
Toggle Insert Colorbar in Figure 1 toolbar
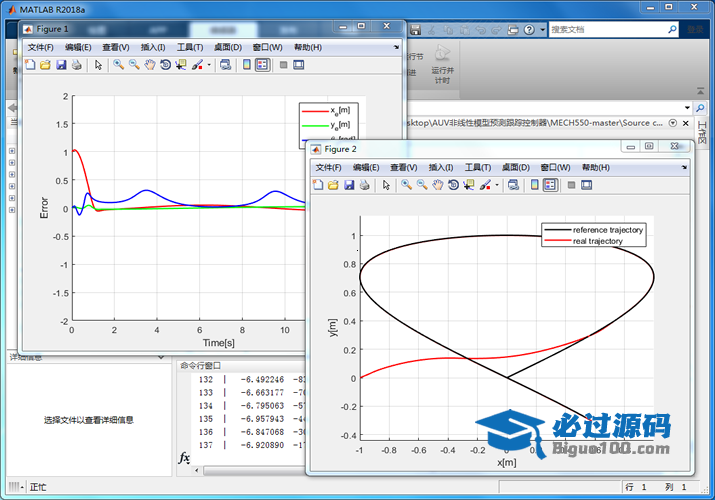[247, 65]
